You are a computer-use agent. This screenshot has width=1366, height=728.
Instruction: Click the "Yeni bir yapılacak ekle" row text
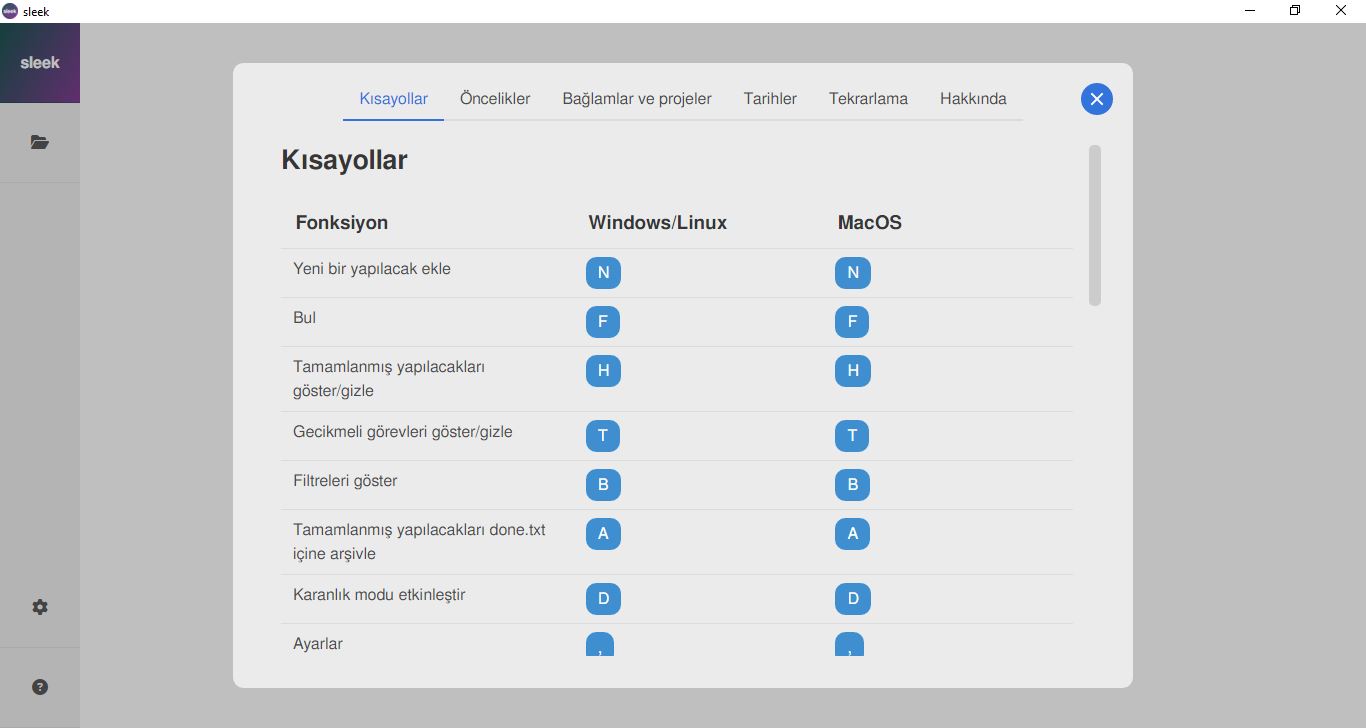[x=372, y=269]
